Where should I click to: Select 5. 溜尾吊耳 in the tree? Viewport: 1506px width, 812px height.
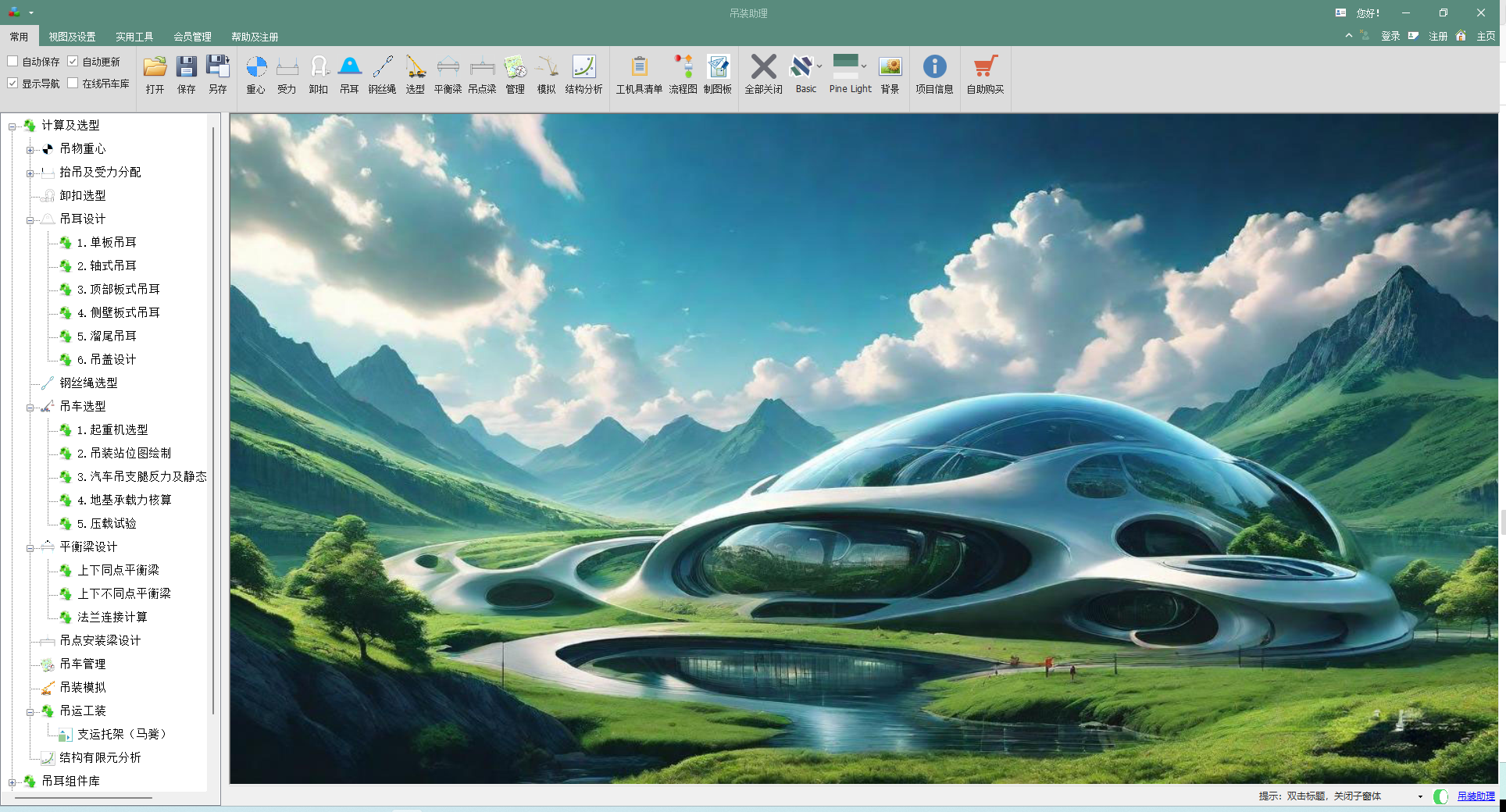[x=106, y=337]
